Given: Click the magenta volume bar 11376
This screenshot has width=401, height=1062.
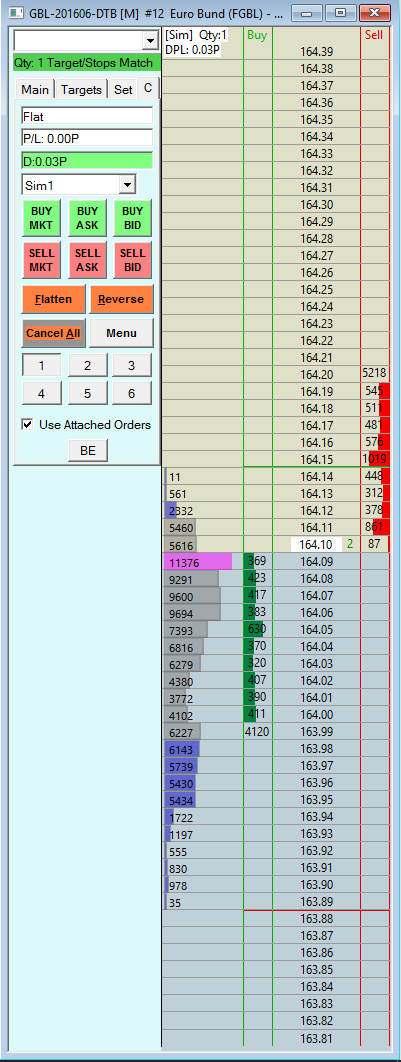Looking at the screenshot, I should (198, 561).
